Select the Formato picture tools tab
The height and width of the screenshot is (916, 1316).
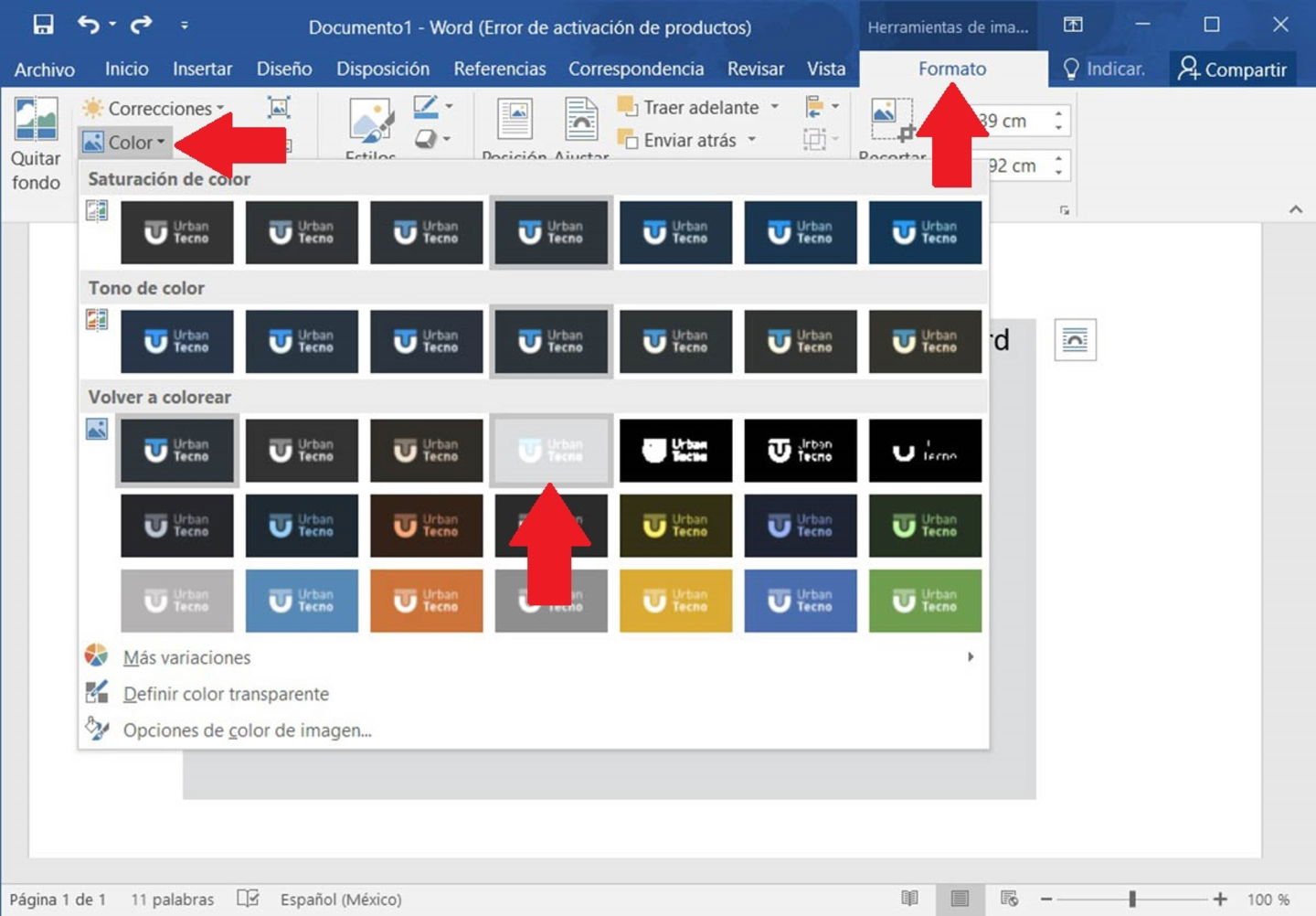tap(952, 69)
